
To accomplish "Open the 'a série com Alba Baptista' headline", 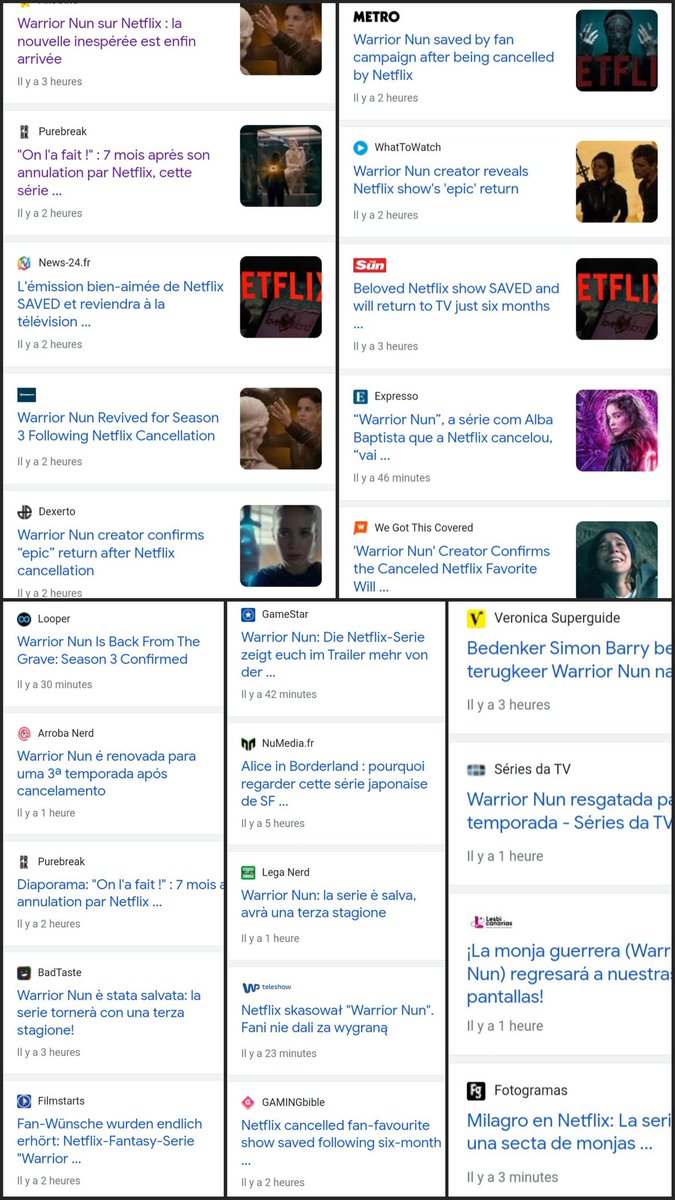I will point(453,437).
